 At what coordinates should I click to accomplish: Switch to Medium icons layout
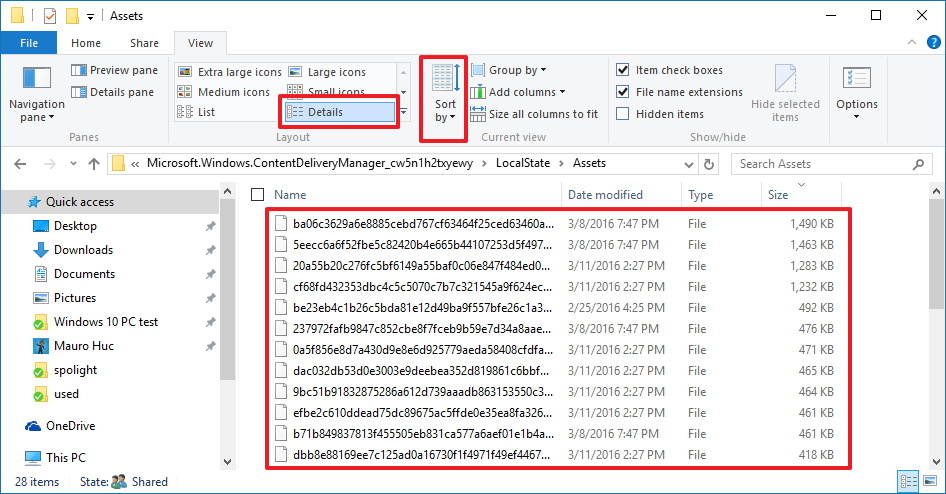[224, 92]
